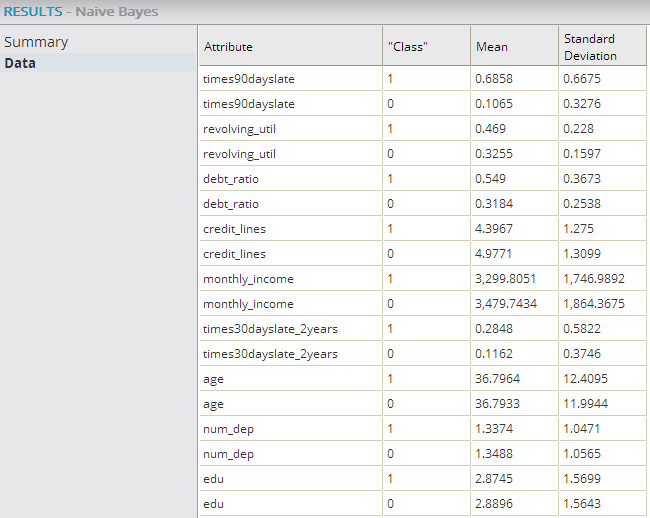Image resolution: width=650 pixels, height=518 pixels.
Task: Select the Data section in sidebar
Action: pos(20,63)
